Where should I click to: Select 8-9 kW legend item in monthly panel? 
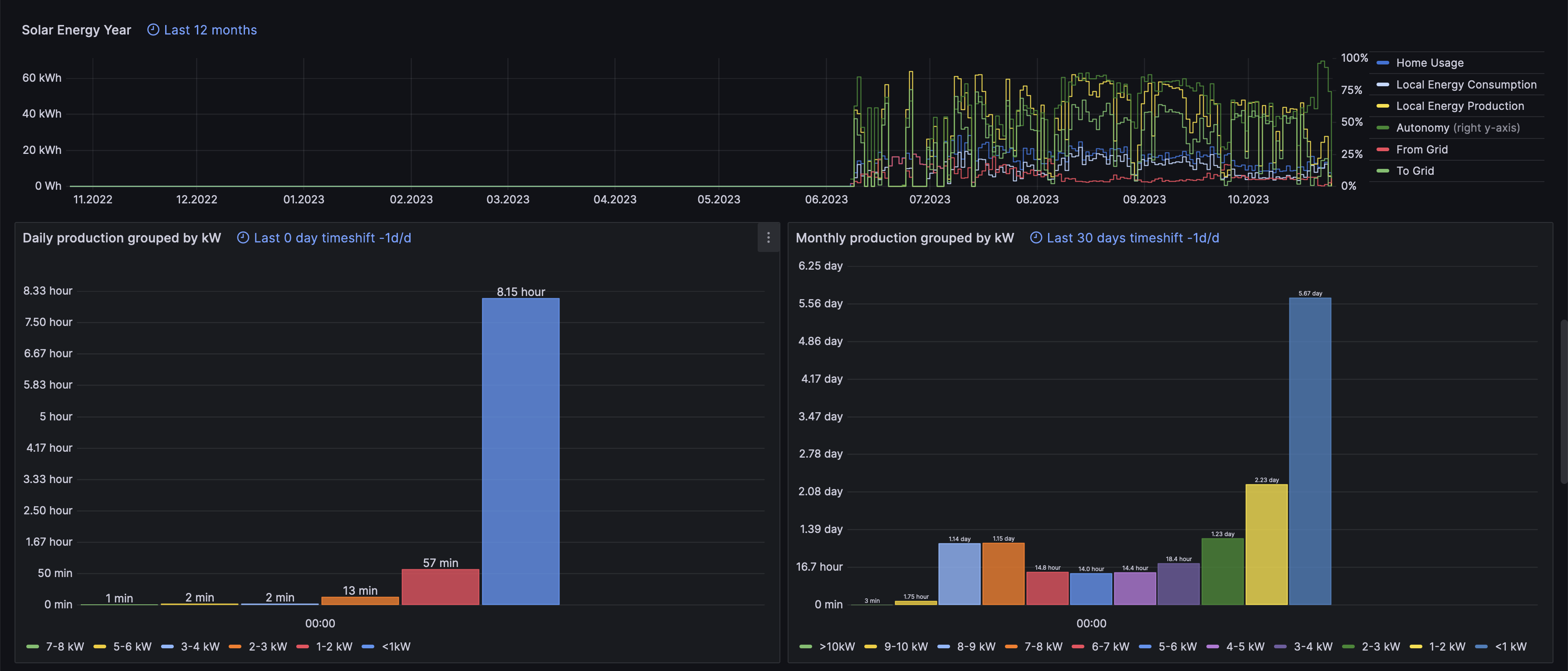point(976,646)
